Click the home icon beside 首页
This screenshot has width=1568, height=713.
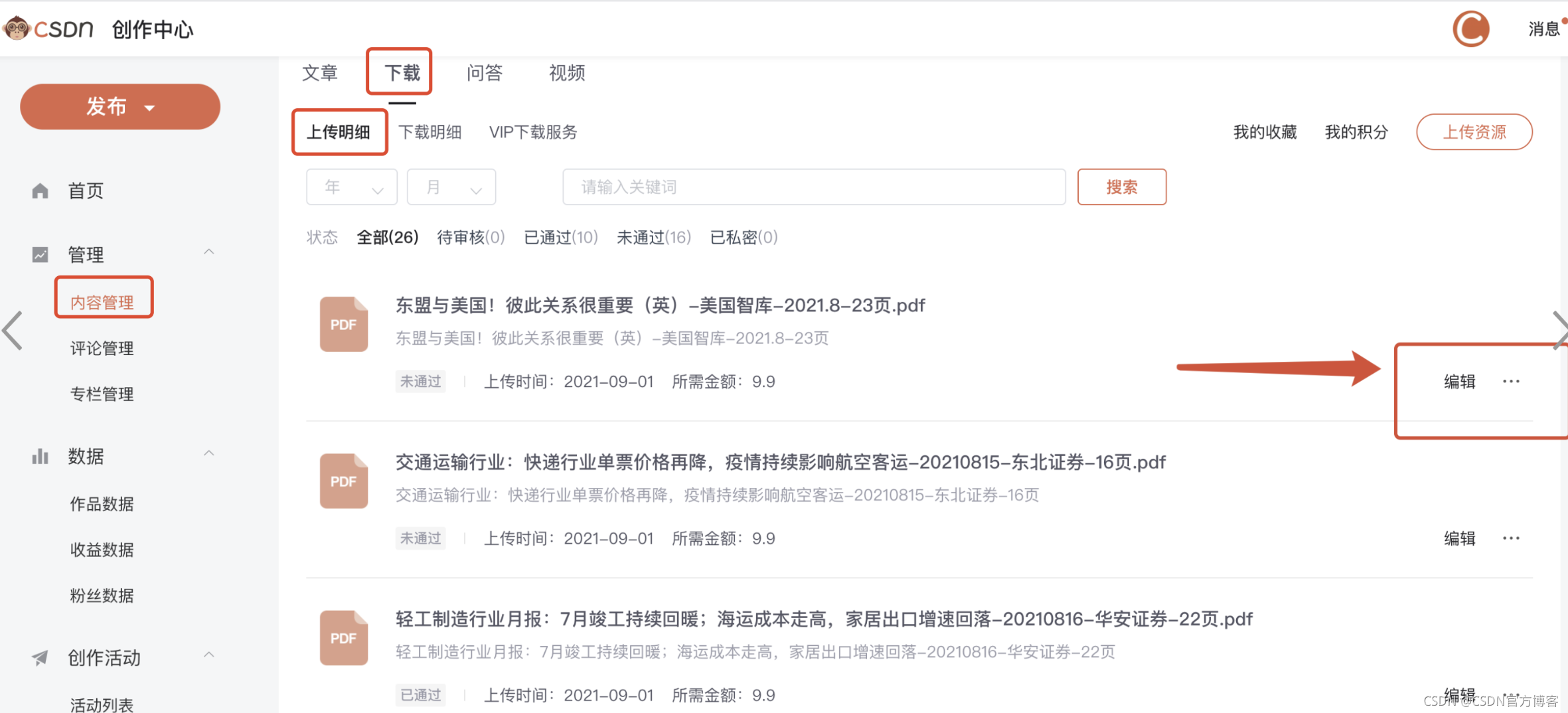[x=40, y=191]
